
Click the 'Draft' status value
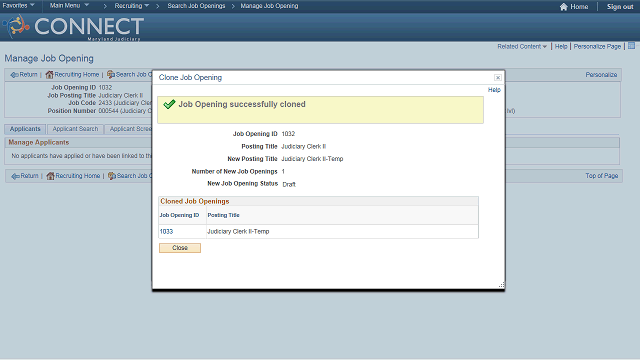(x=289, y=184)
